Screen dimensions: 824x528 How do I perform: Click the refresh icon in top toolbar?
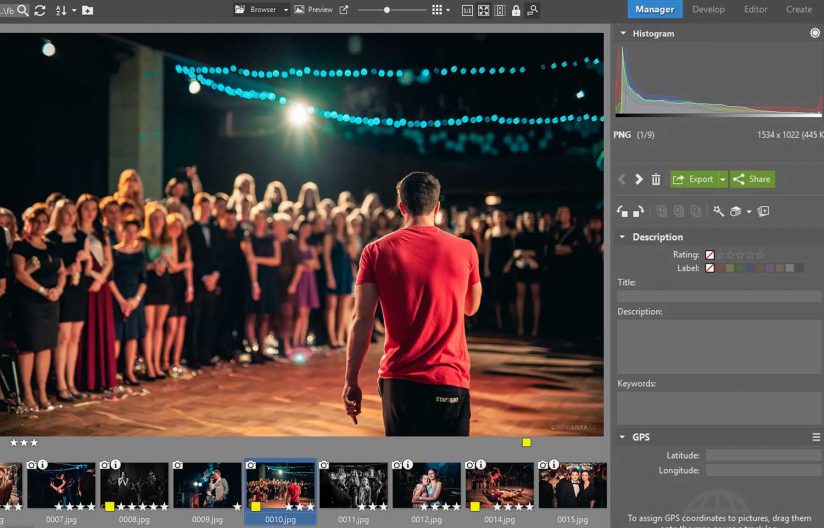click(x=40, y=10)
